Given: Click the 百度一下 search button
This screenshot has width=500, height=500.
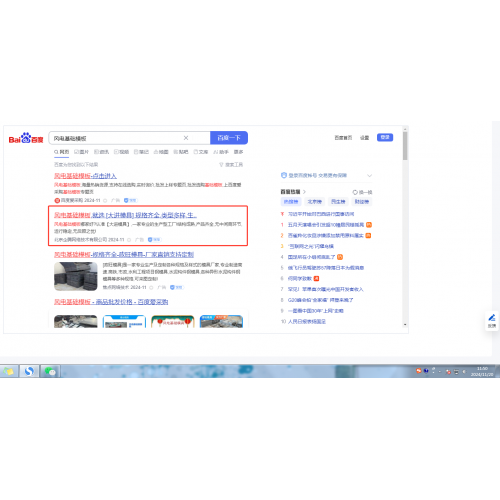Looking at the screenshot, I should [229, 138].
